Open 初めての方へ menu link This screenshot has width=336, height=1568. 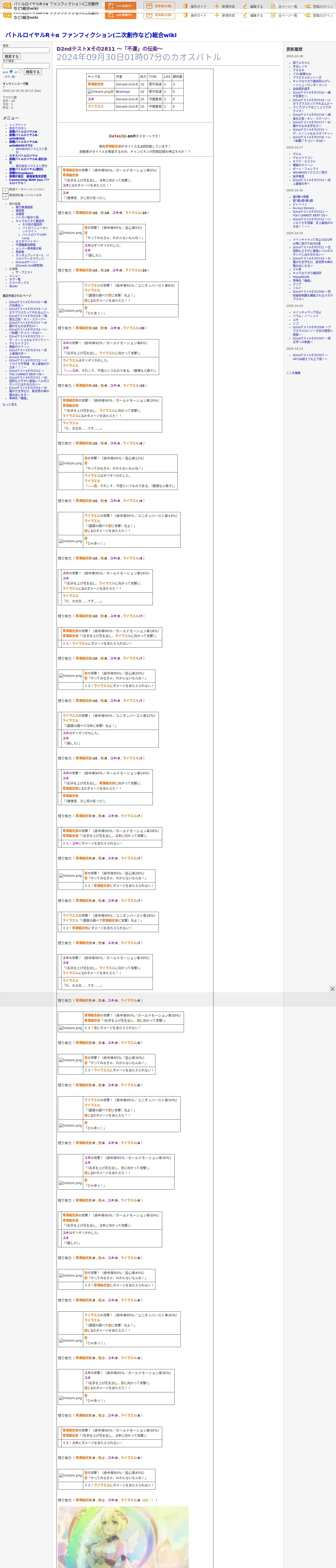18,128
